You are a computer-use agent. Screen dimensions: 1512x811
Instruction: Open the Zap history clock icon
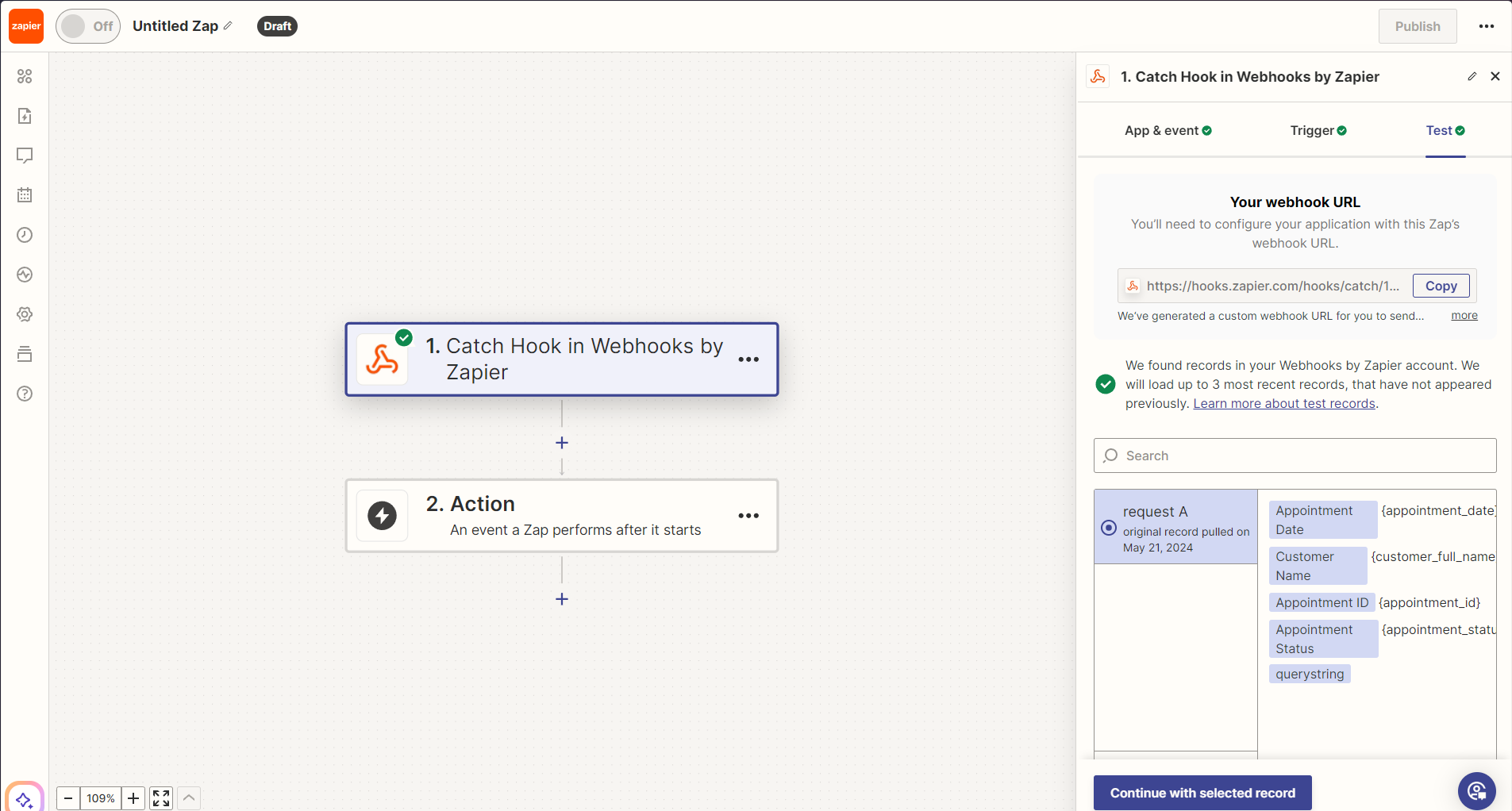pyautogui.click(x=25, y=235)
